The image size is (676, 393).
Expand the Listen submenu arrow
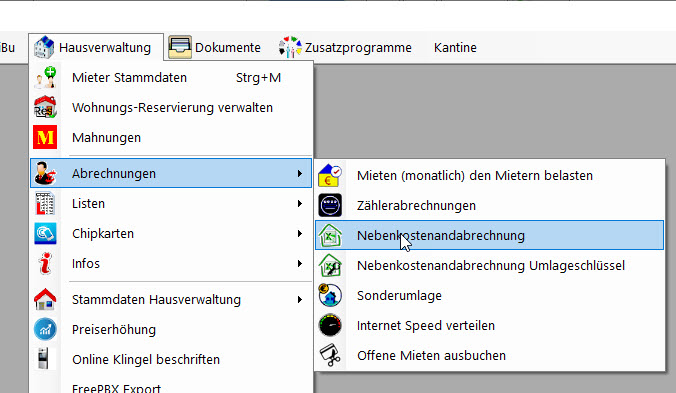(x=300, y=203)
